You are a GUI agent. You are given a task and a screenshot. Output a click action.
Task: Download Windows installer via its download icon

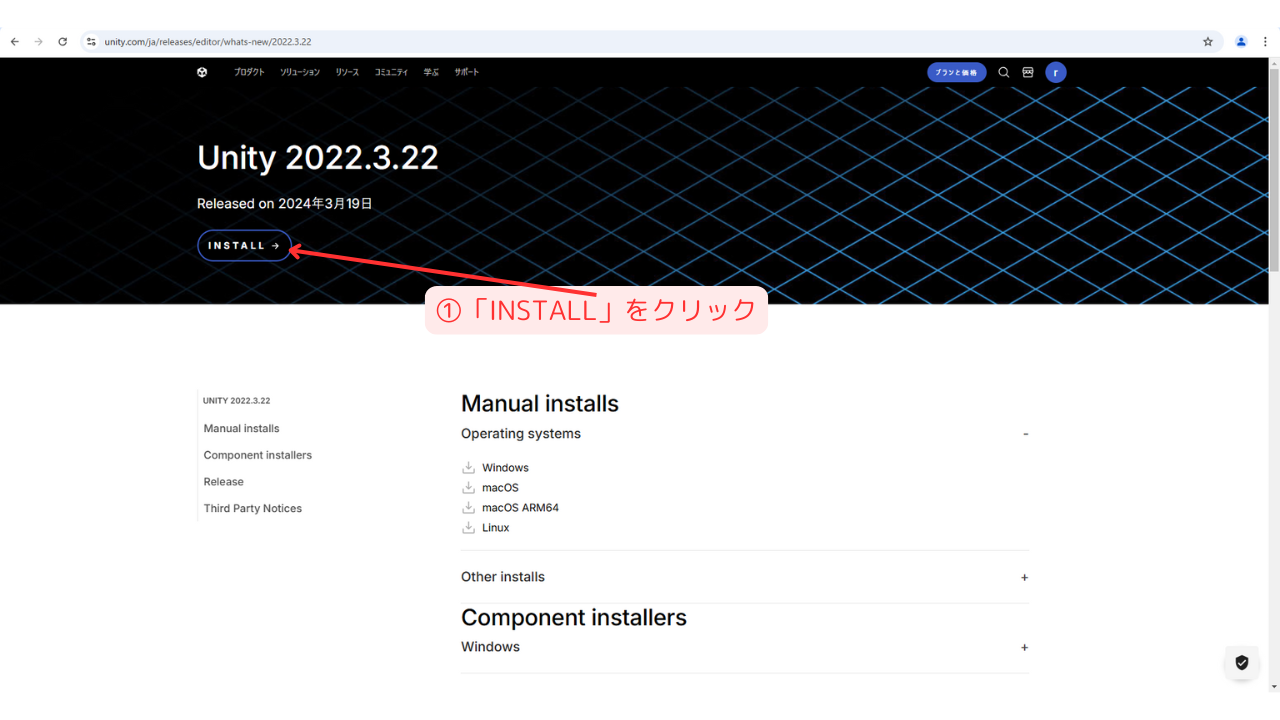tap(467, 467)
